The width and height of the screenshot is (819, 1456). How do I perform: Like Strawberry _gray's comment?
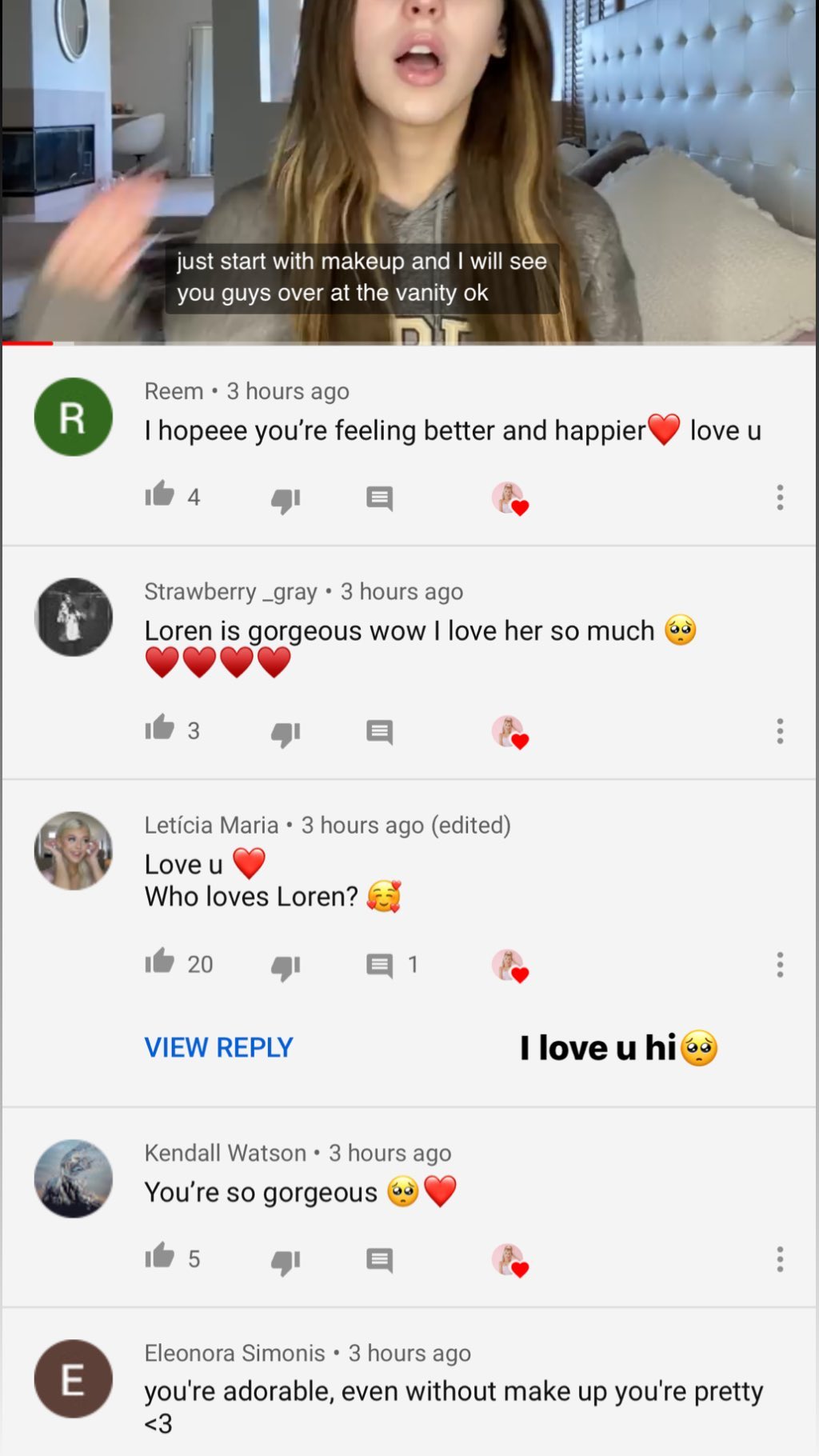(x=160, y=729)
